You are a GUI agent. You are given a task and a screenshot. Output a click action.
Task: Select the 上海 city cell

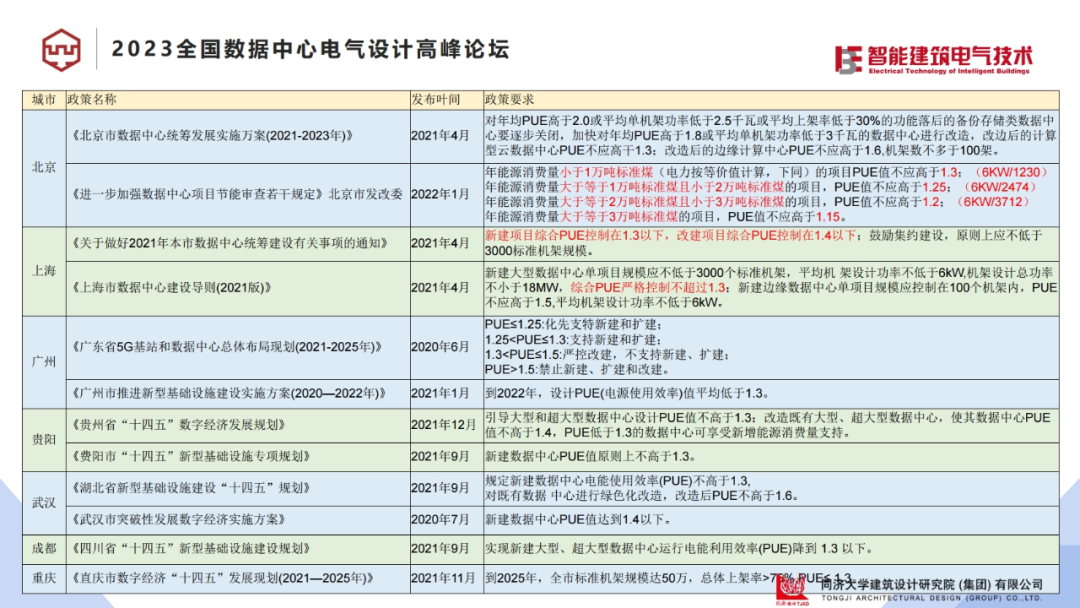44,271
